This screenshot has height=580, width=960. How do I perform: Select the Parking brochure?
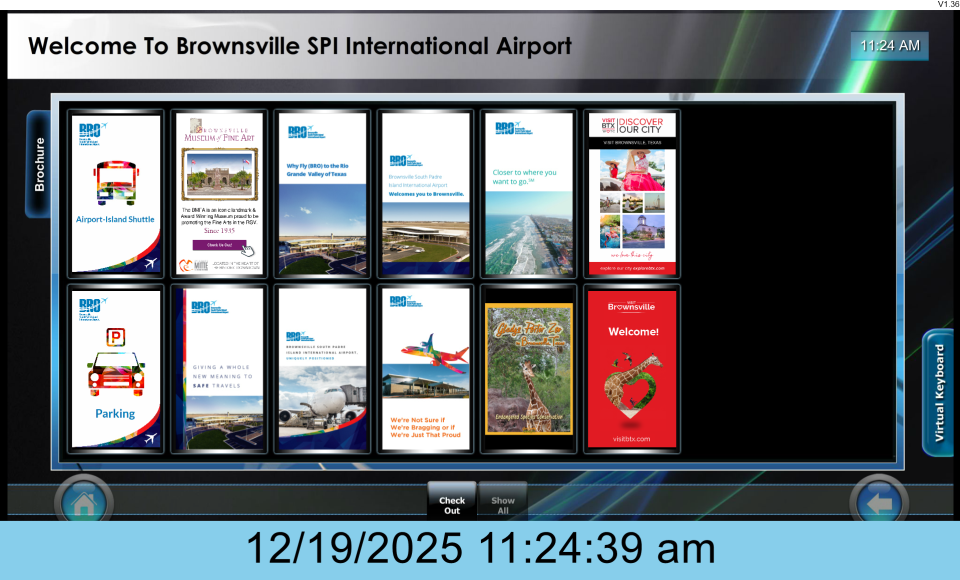115,368
